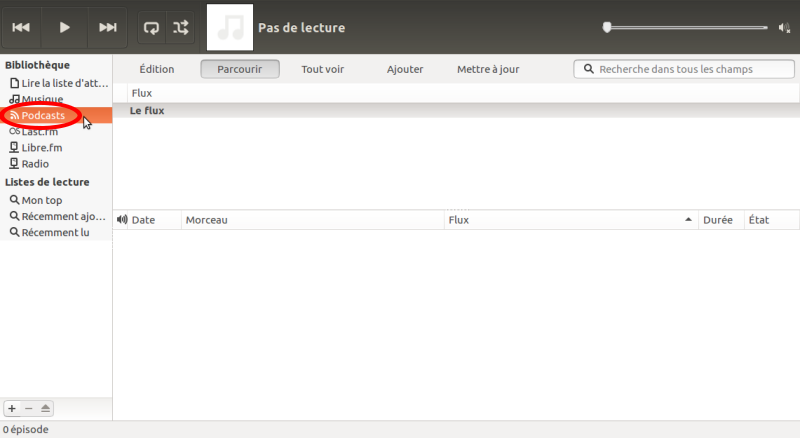Screen dimensions: 800x438
Task: Open the Récemment ajouté playlist
Action: point(58,216)
